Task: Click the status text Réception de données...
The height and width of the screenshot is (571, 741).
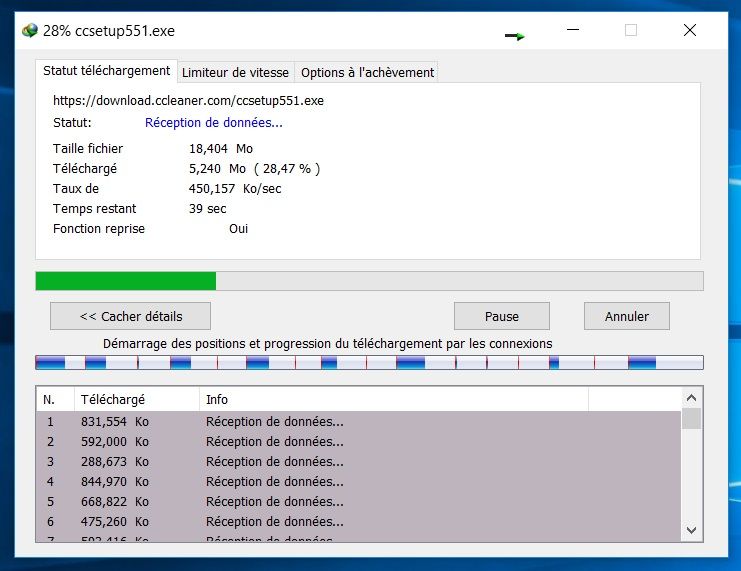Action: 214,123
